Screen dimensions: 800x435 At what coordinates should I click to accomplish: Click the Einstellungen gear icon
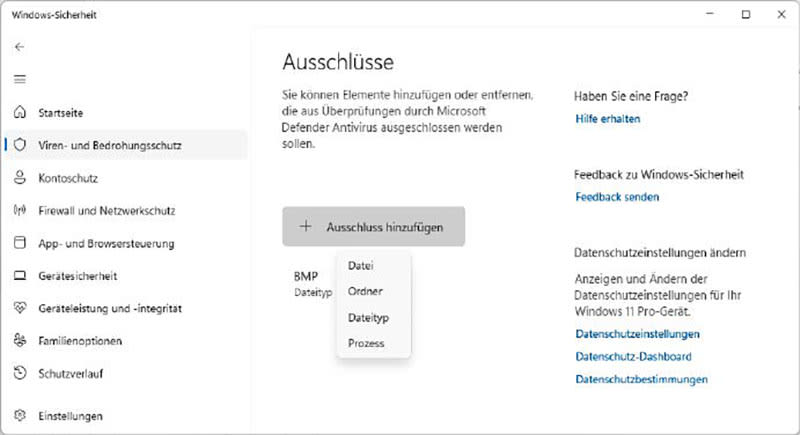pos(19,415)
